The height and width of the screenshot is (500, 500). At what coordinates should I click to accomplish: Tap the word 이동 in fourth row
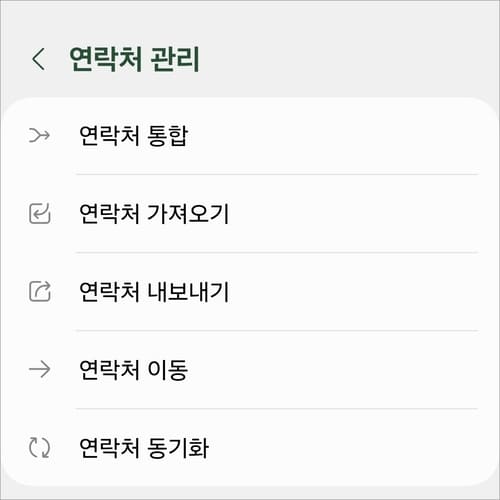click(x=168, y=370)
